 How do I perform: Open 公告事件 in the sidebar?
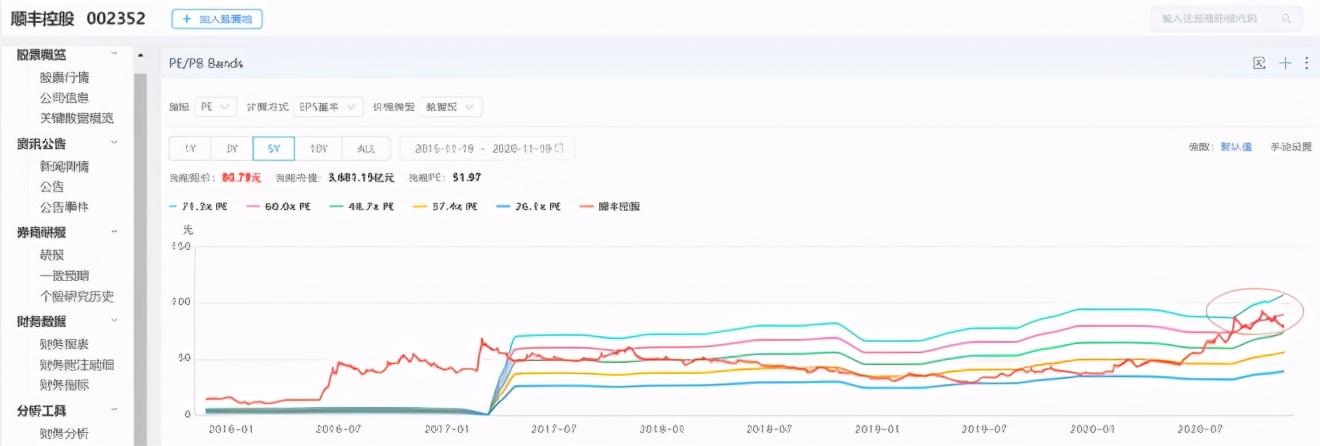[x=64, y=206]
